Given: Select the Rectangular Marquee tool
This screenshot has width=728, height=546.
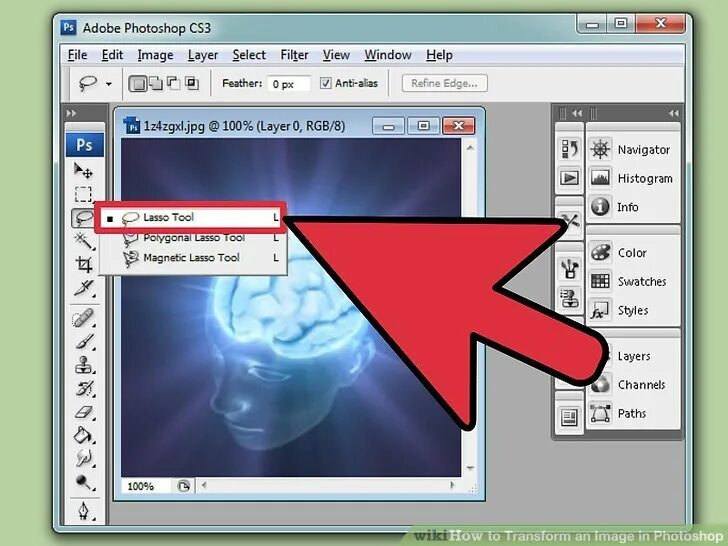Looking at the screenshot, I should coord(84,194).
